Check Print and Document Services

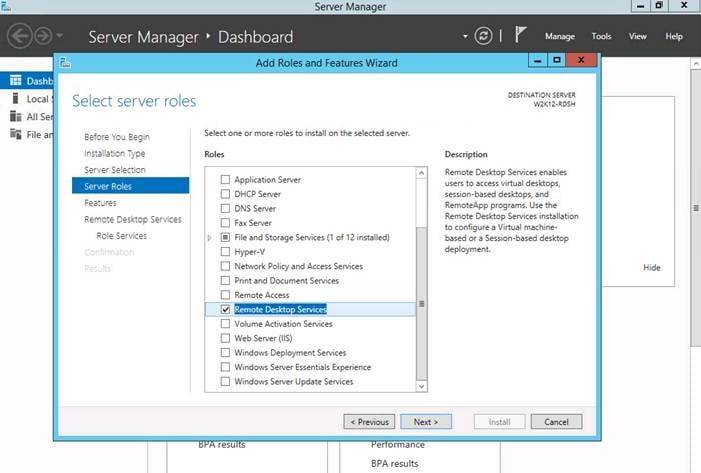click(x=225, y=280)
